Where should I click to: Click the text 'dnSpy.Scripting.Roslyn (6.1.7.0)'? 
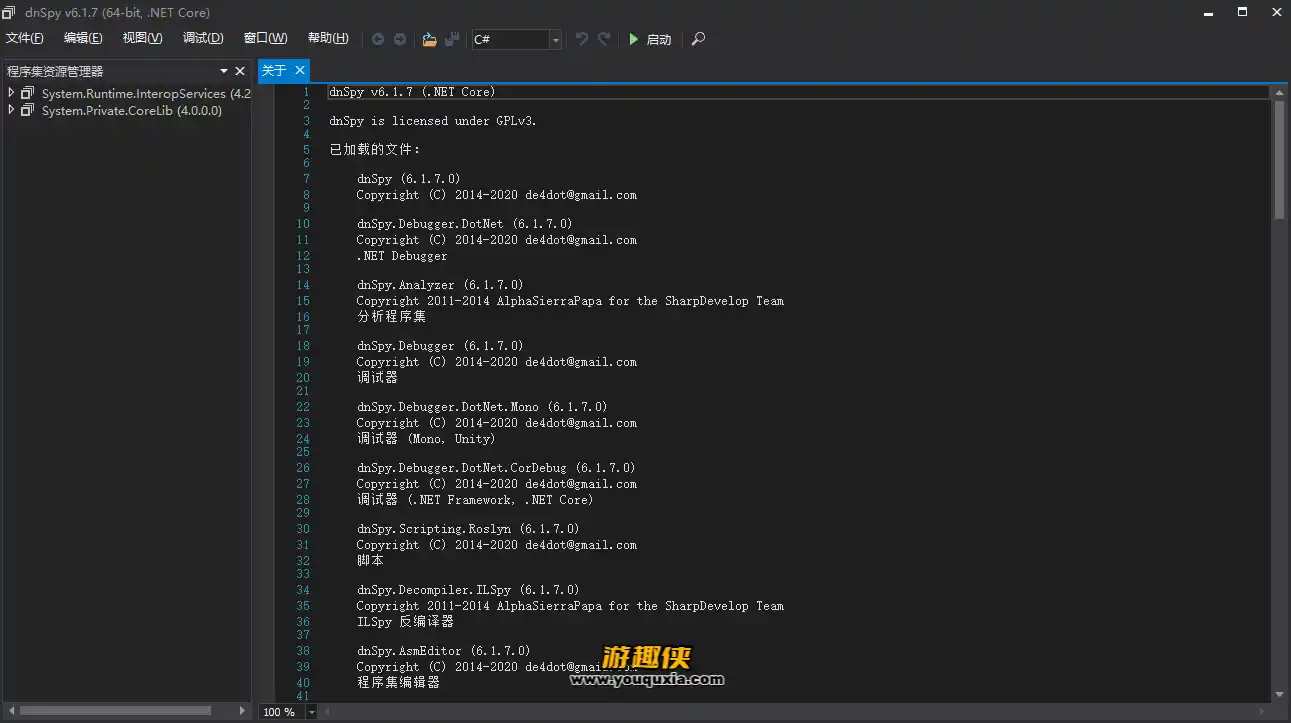coord(468,529)
